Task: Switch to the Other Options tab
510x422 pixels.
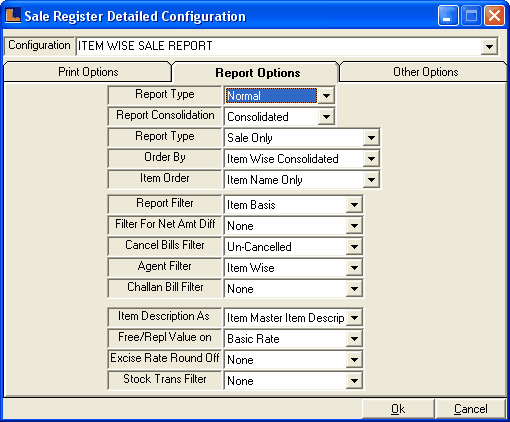Action: tap(425, 72)
